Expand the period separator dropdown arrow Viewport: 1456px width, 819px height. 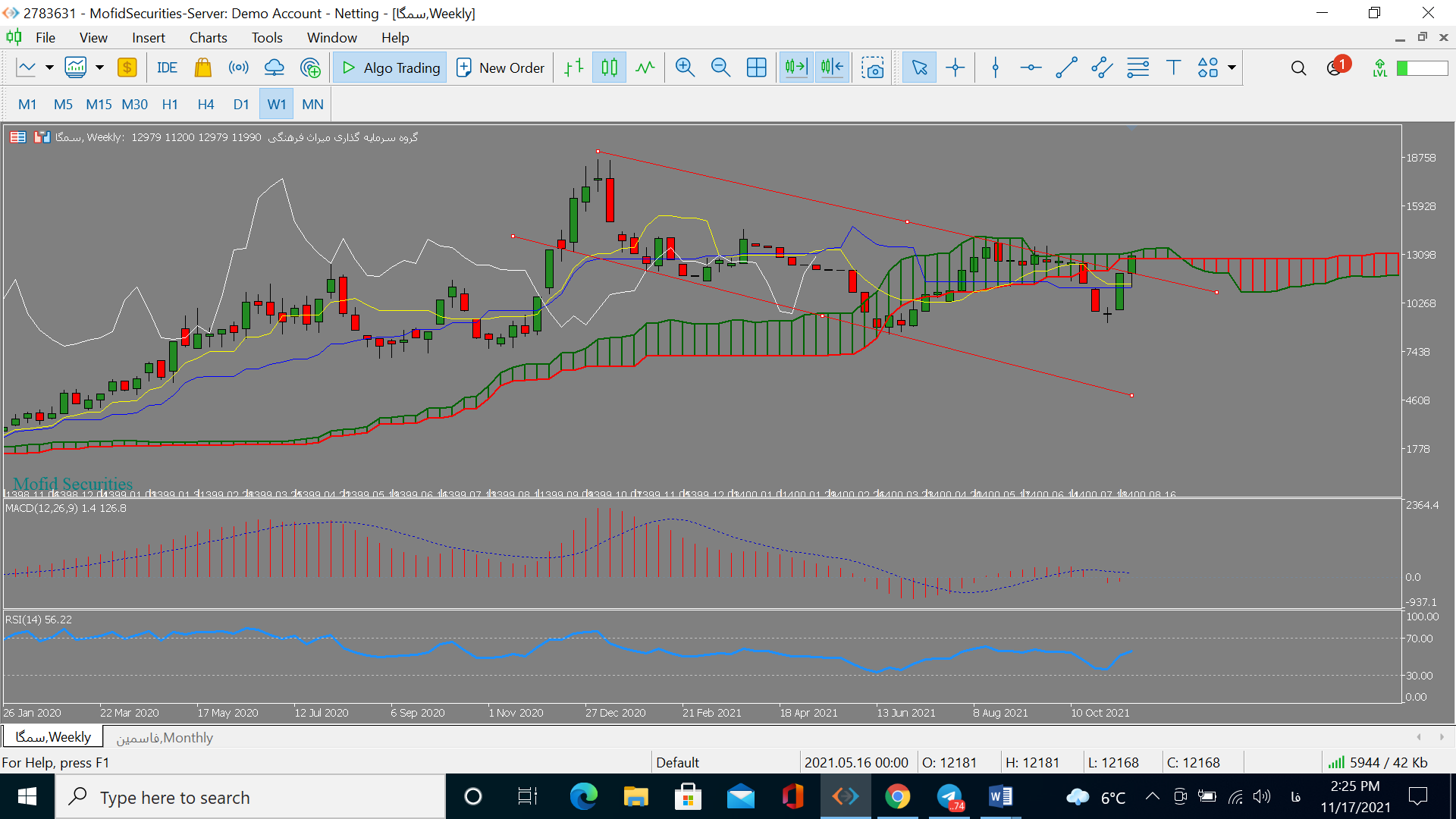99,67
